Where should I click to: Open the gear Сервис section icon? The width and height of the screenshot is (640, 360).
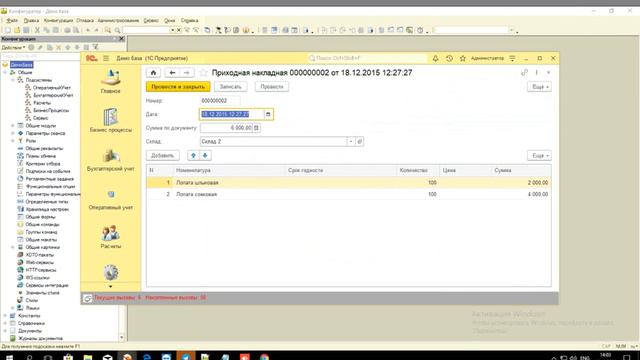[111, 272]
